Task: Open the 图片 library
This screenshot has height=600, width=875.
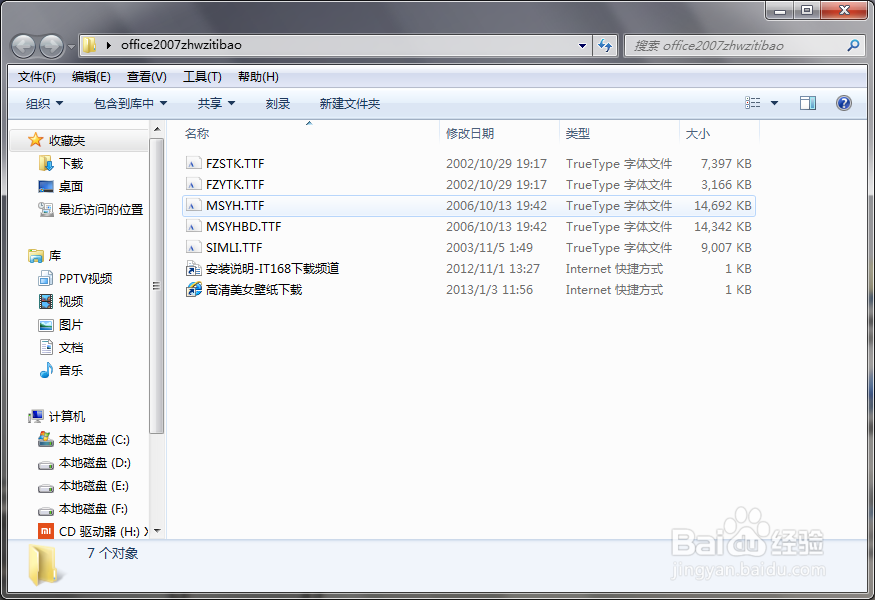Action: coord(71,325)
